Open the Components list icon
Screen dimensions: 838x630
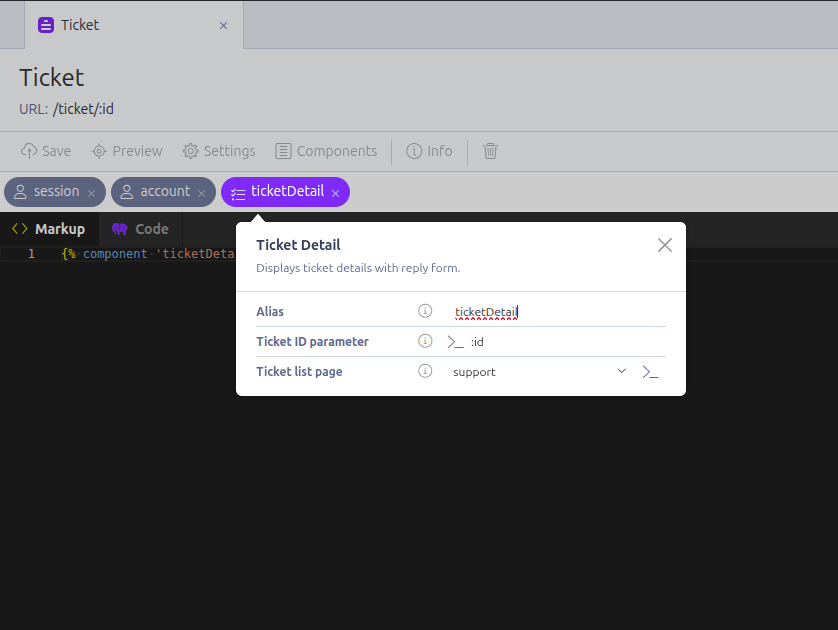(283, 151)
